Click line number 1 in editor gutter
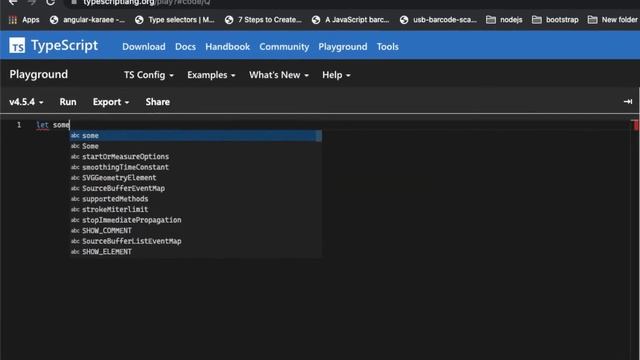Image resolution: width=640 pixels, height=360 pixels. [19, 125]
